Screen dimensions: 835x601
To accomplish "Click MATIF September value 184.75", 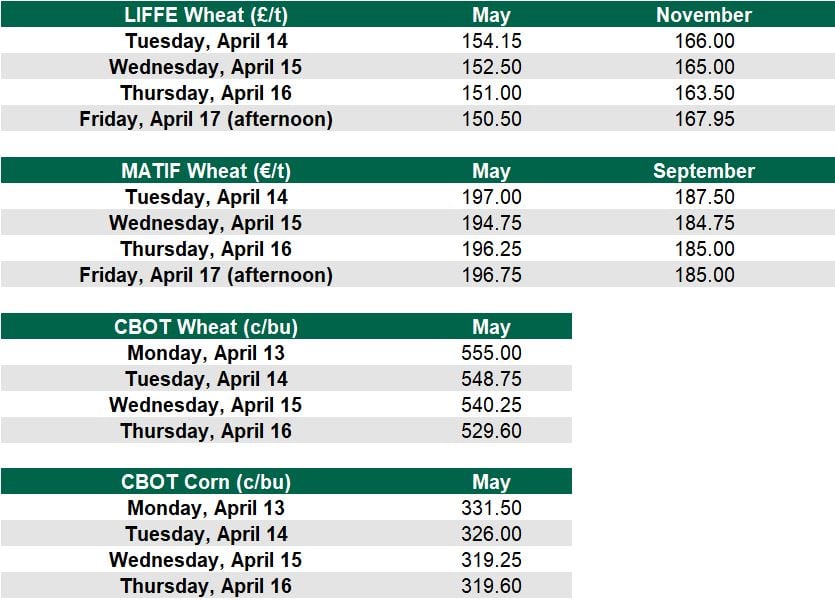I will tap(704, 223).
